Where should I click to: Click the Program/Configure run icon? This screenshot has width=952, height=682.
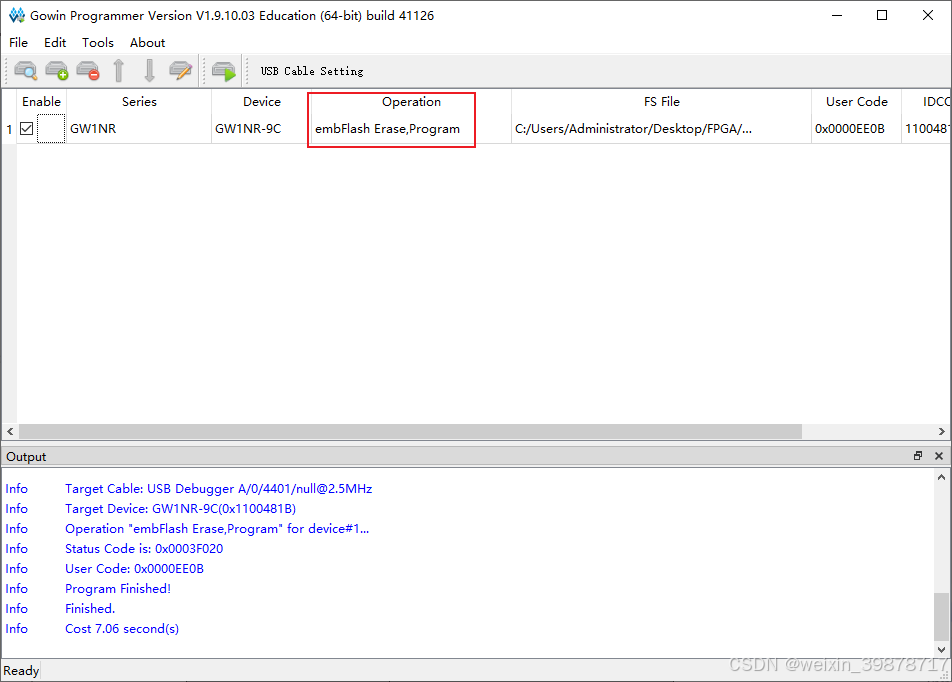224,71
